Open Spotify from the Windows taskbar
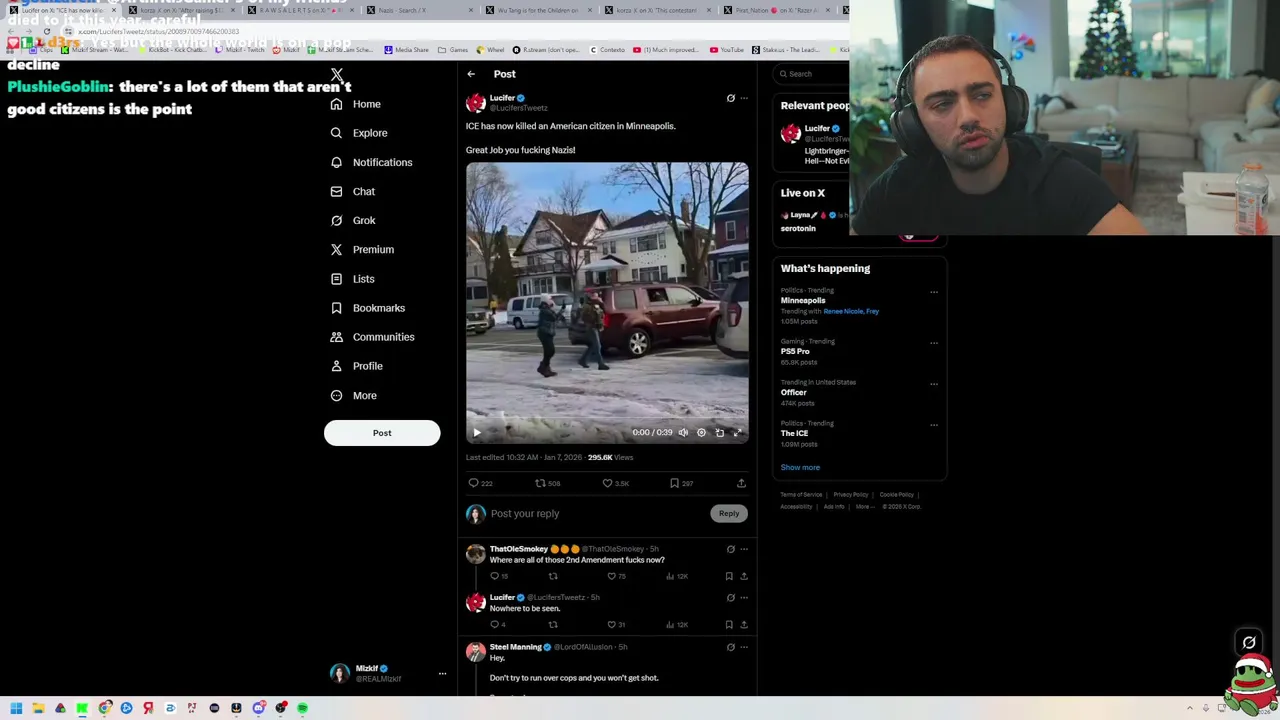This screenshot has width=1280, height=720. [x=302, y=708]
